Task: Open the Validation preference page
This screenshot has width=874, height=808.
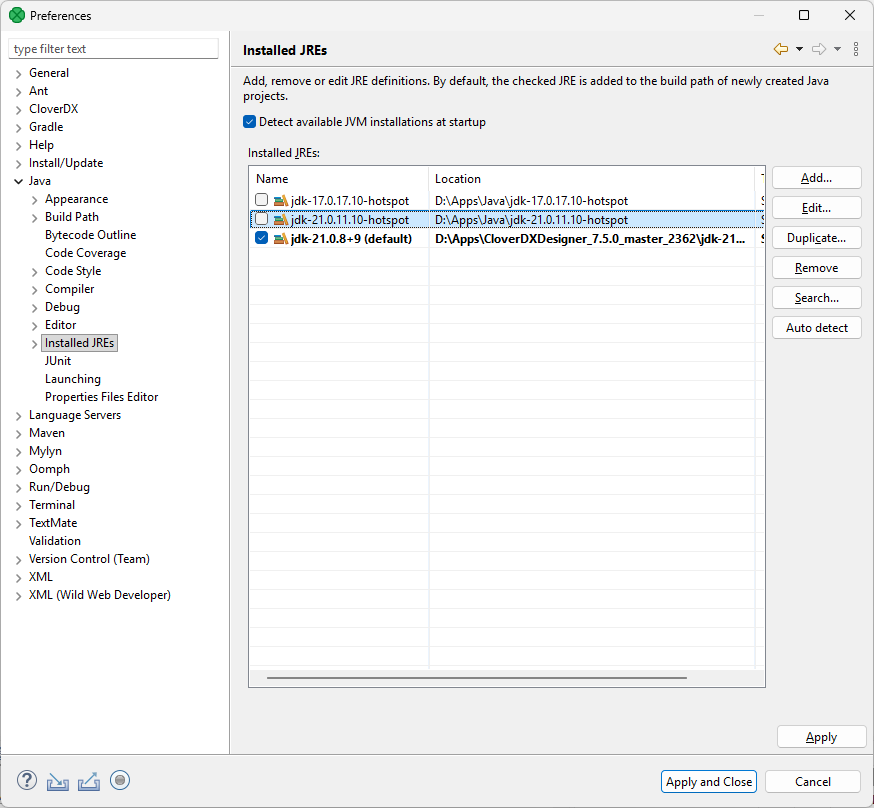Action: [55, 541]
